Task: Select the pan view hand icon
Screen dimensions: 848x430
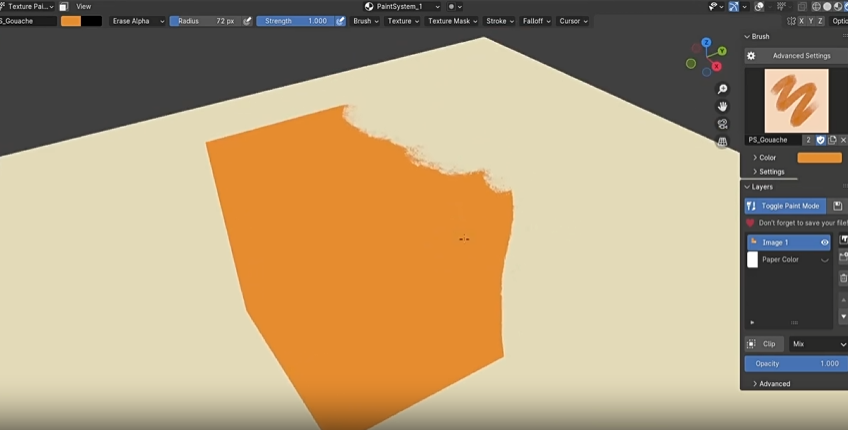Action: pos(722,107)
